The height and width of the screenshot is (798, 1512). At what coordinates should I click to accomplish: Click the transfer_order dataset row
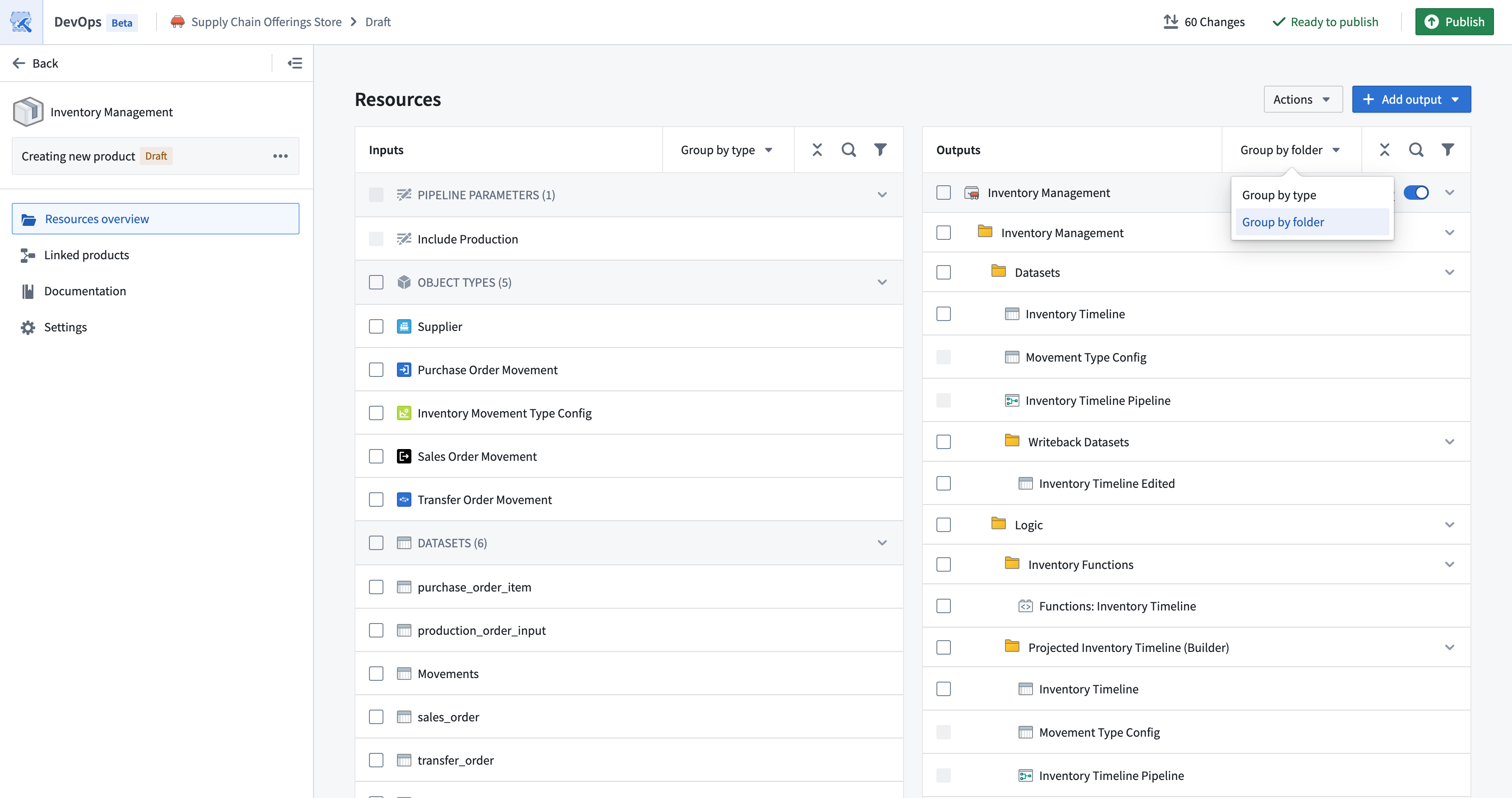(629, 761)
